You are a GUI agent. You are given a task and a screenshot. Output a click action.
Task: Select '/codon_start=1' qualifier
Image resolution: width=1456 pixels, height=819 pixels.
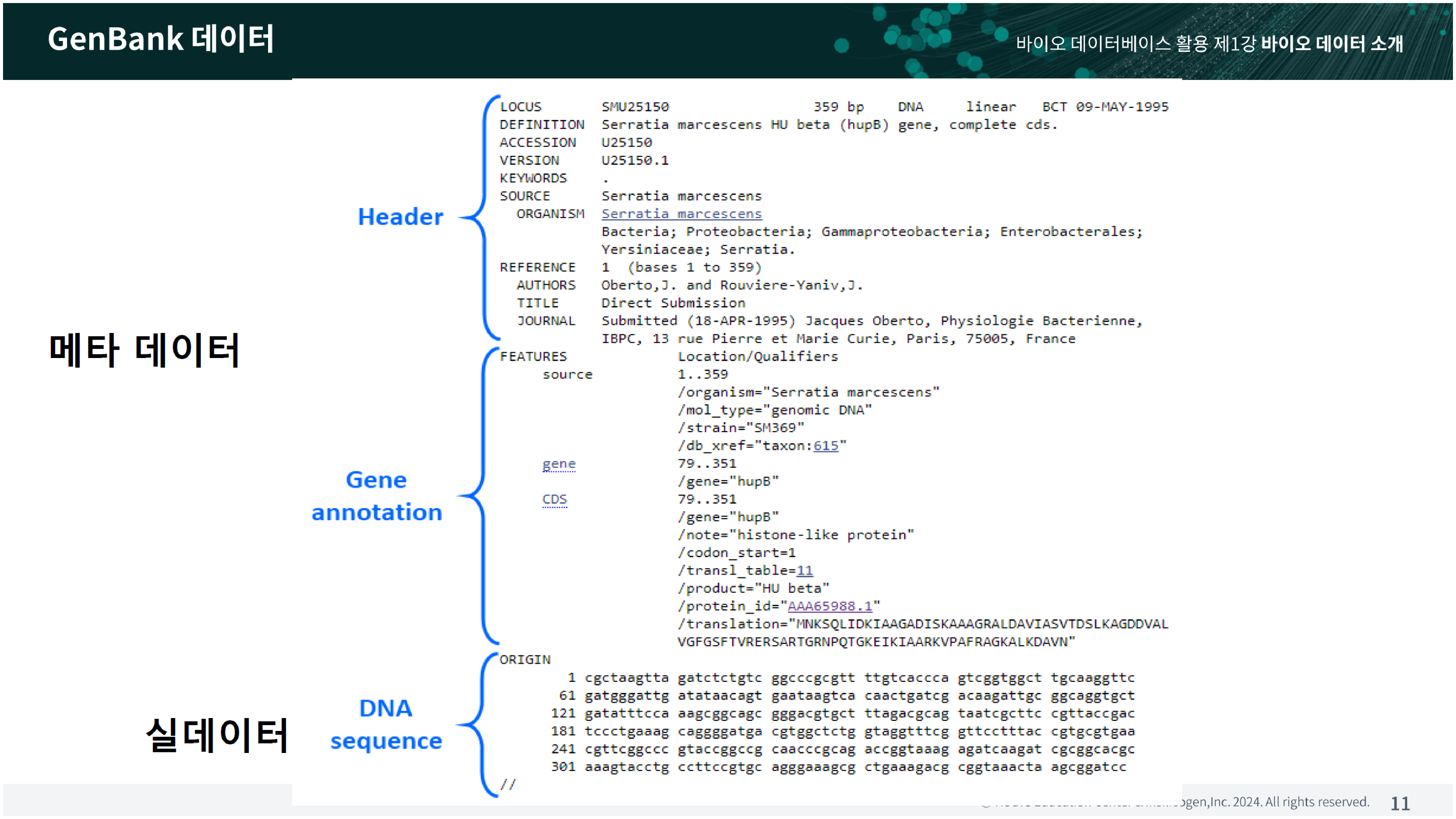pos(736,553)
